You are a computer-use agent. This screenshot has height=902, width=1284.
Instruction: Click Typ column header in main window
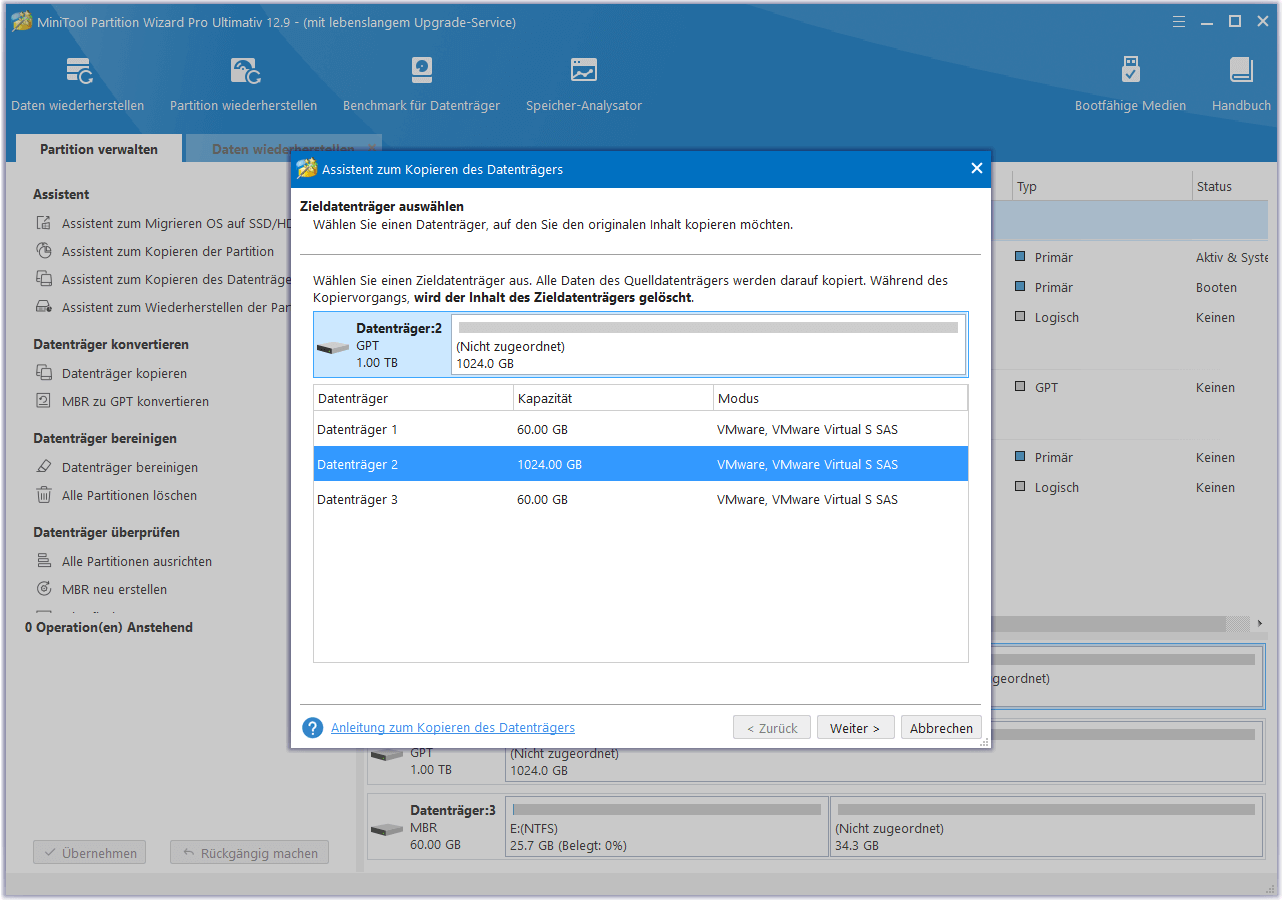[x=1100, y=186]
